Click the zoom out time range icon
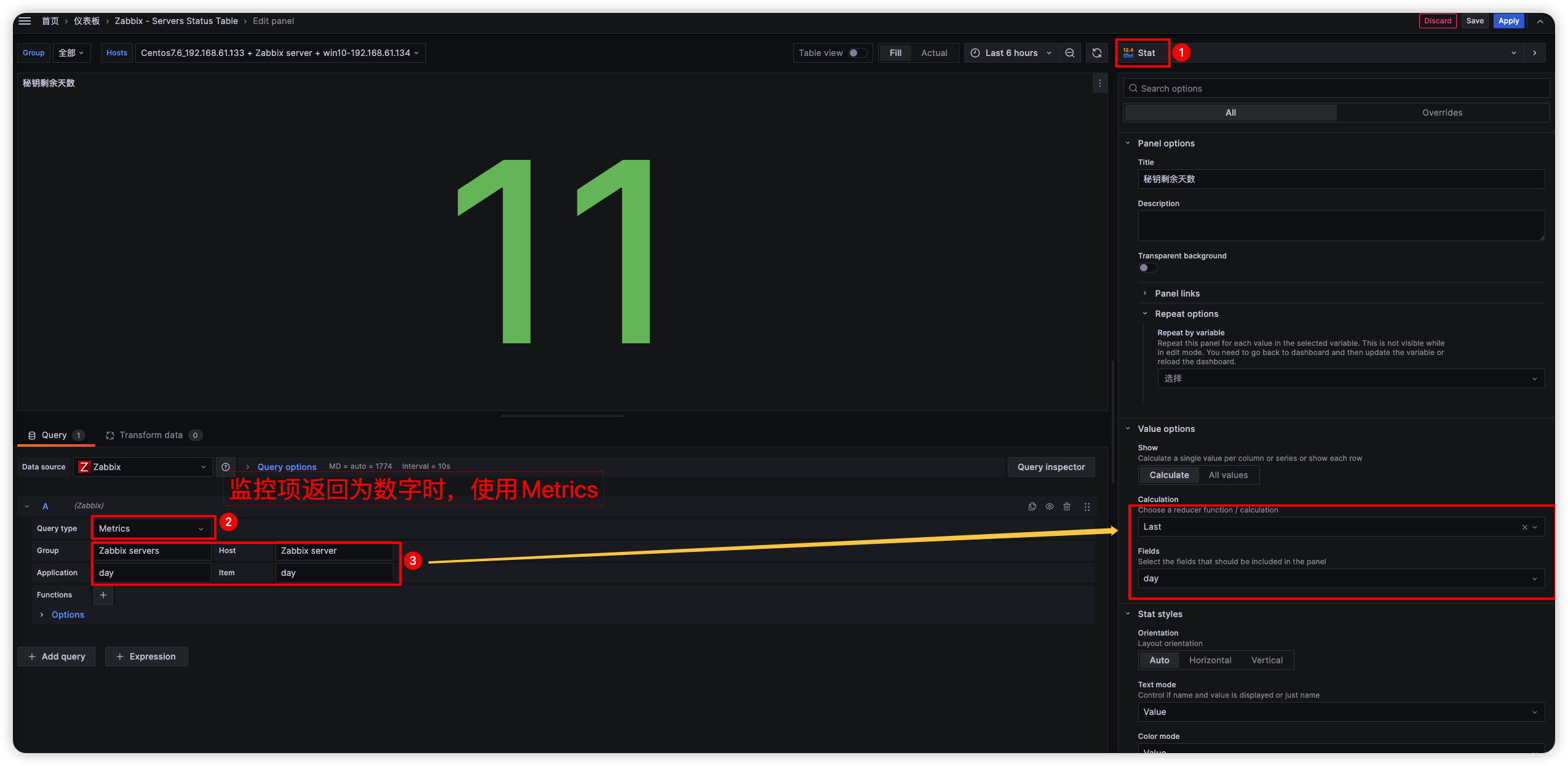Screen dimensions: 1568x766 pyautogui.click(x=1070, y=53)
